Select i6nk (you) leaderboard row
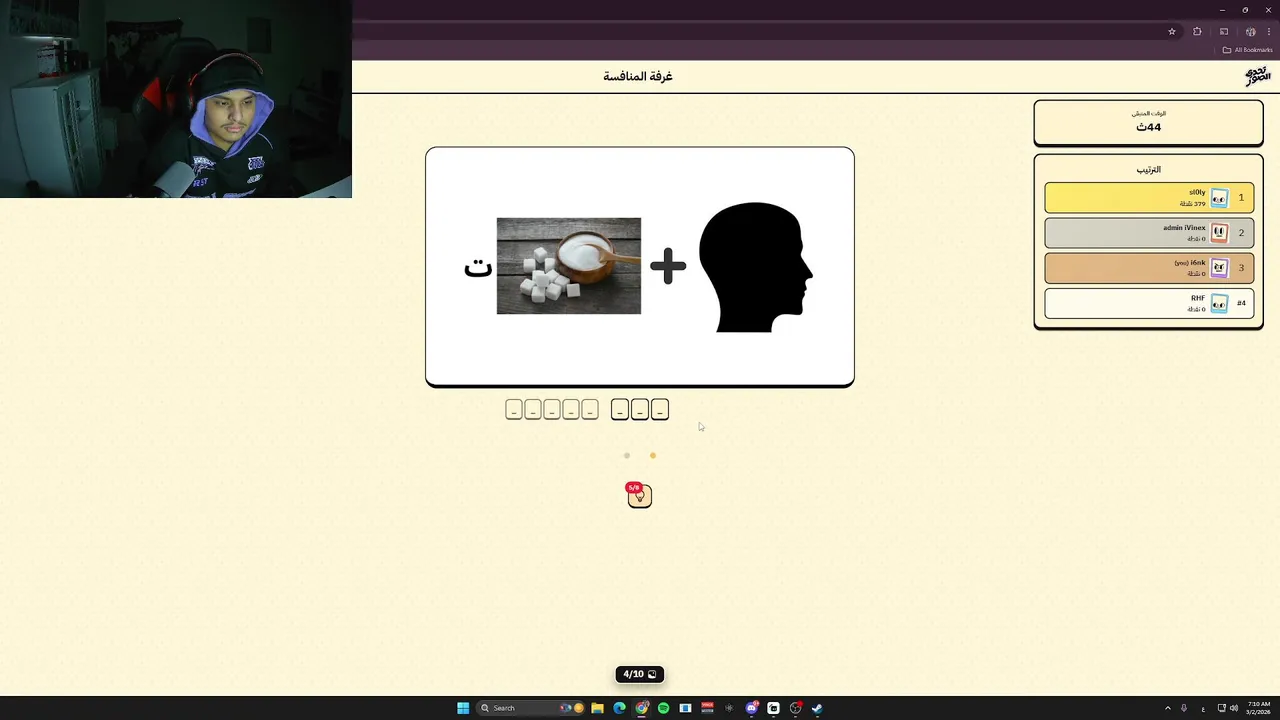 1149,268
